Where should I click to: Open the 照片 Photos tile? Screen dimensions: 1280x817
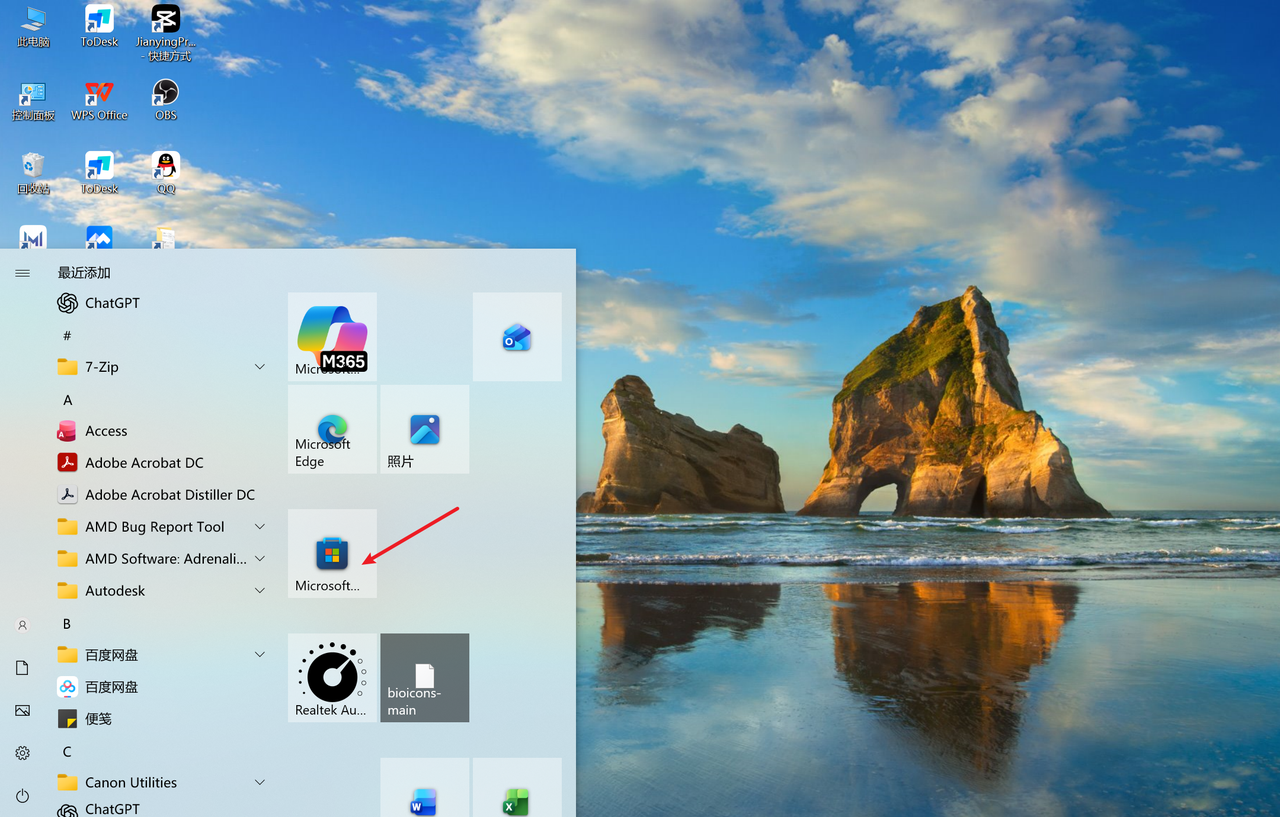pos(425,430)
